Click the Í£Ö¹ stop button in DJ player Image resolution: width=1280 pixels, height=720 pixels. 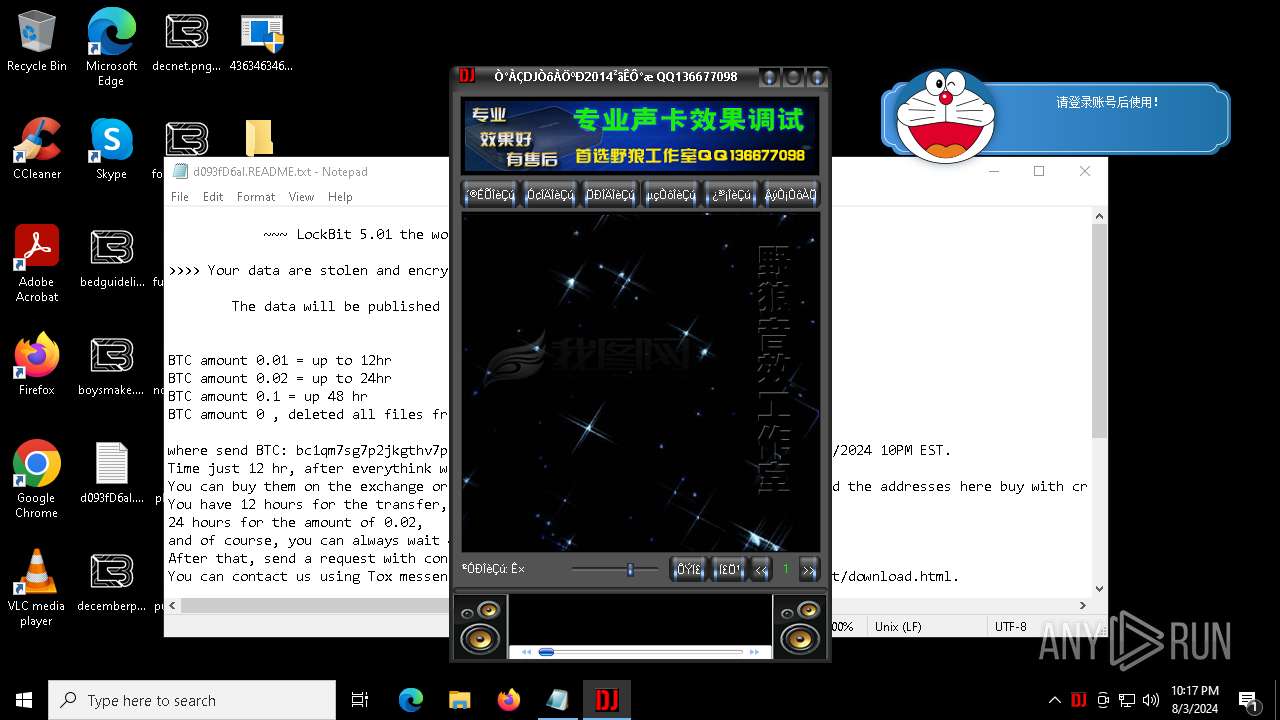click(x=729, y=569)
